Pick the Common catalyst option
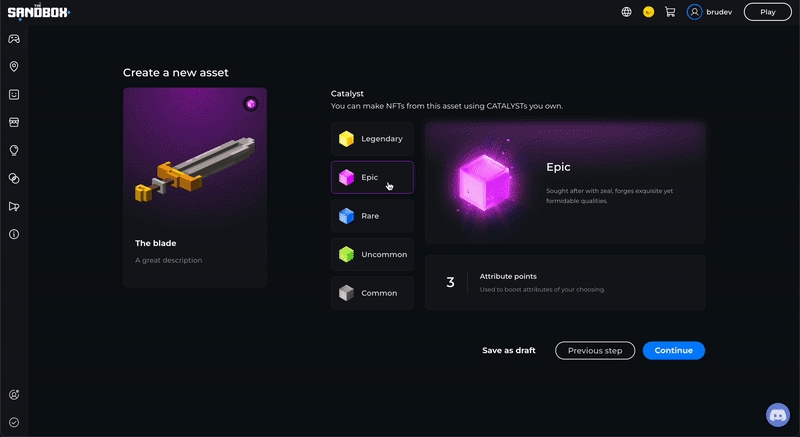The image size is (800, 437). 372,293
